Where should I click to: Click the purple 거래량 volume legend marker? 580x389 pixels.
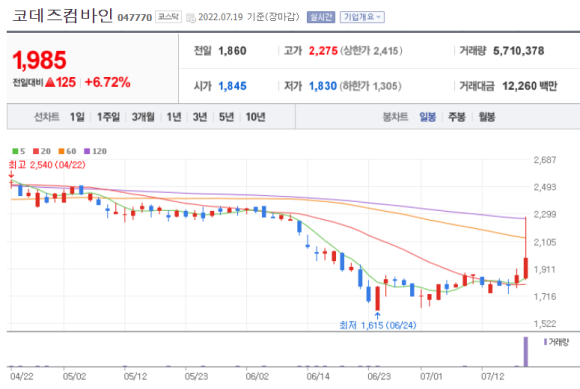tap(545, 342)
